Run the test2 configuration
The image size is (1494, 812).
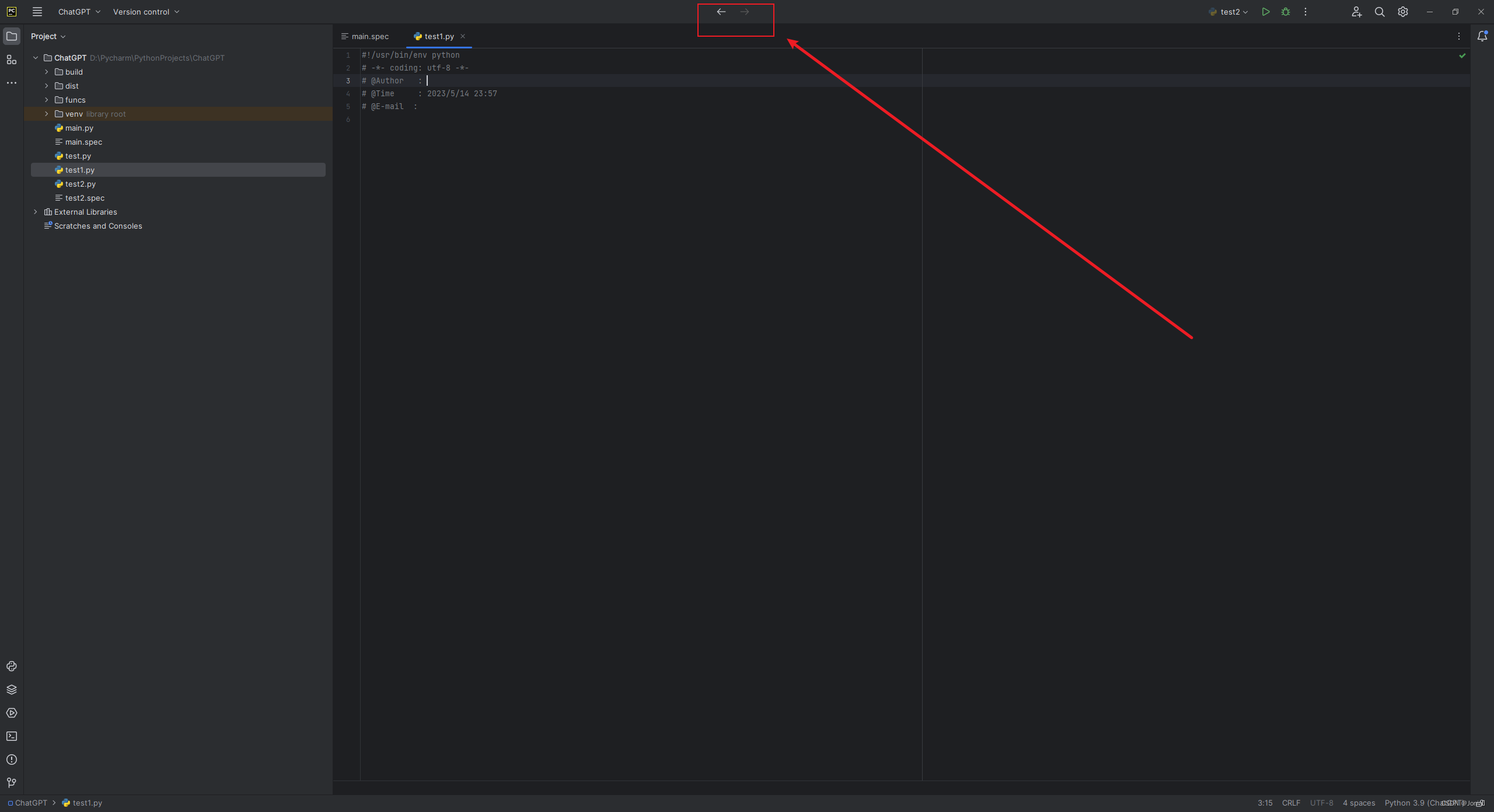(x=1265, y=12)
